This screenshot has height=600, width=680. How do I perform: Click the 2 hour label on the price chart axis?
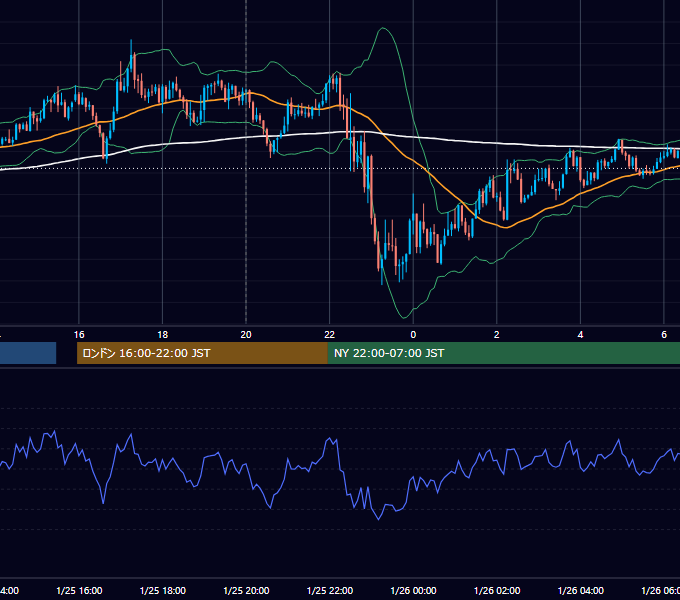pyautogui.click(x=497, y=335)
